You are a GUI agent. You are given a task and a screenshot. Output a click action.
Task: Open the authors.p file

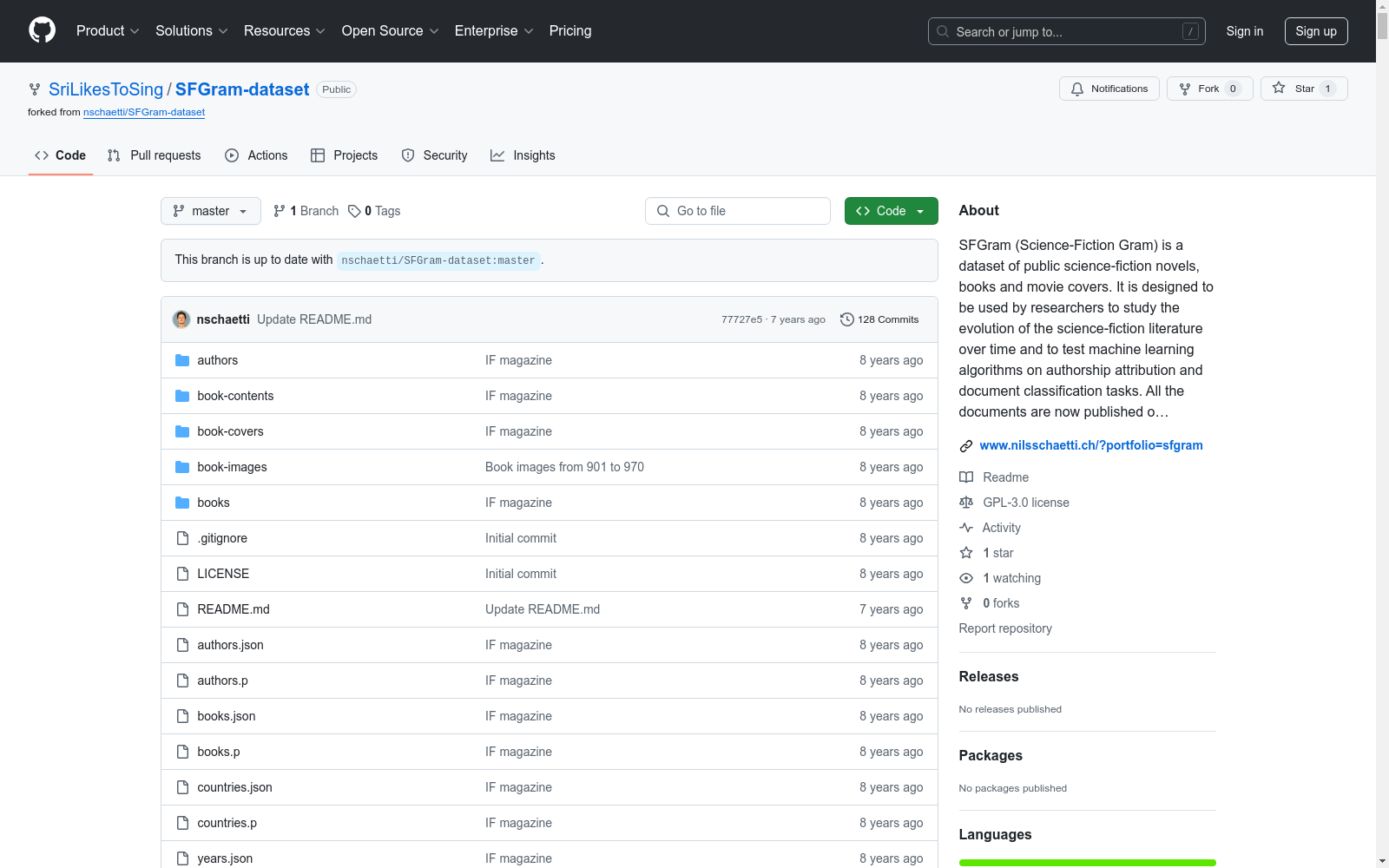pyautogui.click(x=222, y=681)
